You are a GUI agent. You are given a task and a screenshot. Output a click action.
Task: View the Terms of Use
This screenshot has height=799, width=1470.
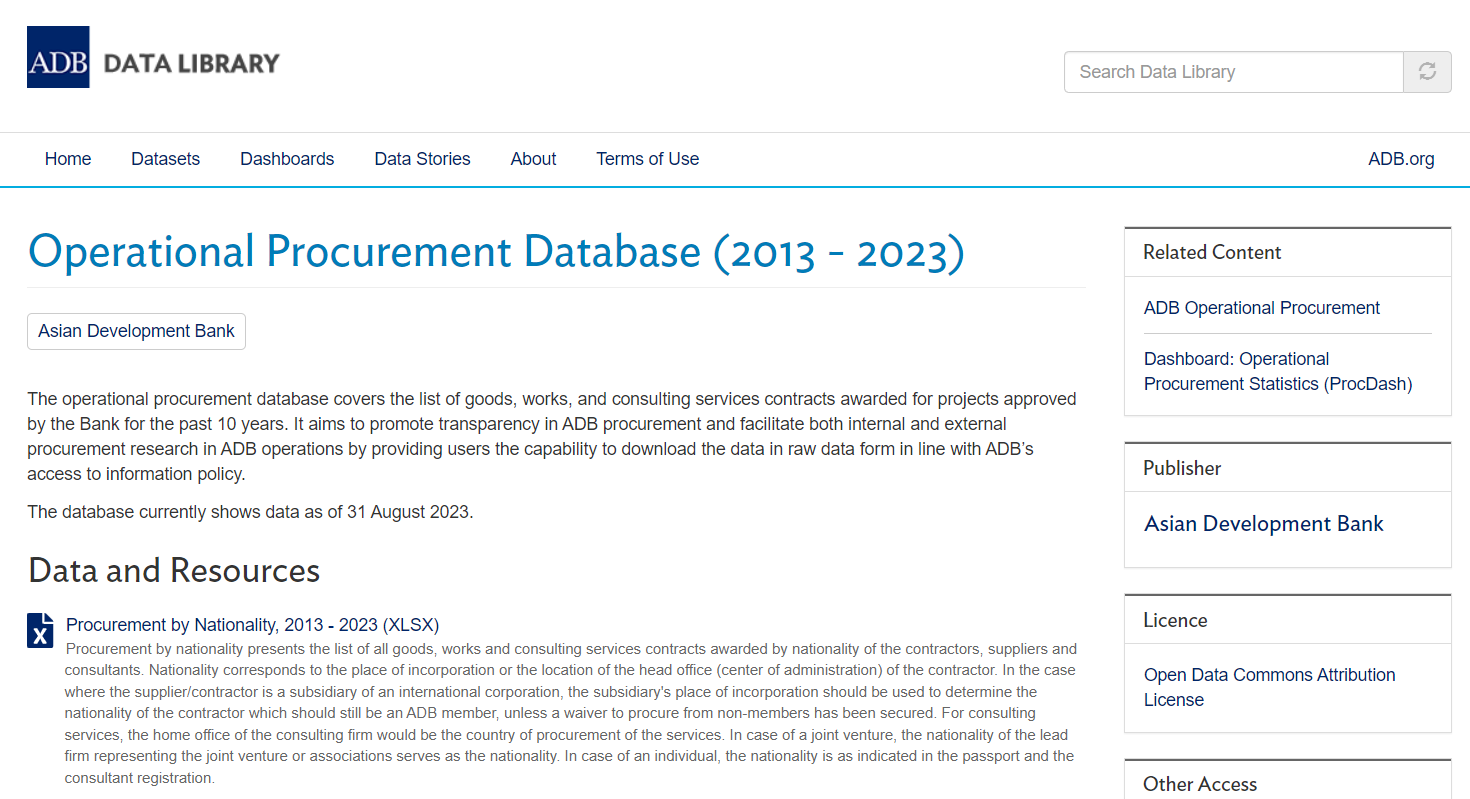tap(648, 159)
